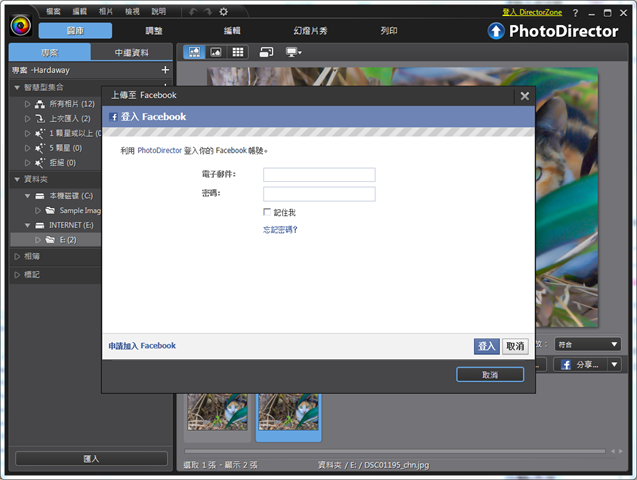
Task: Collapse the 資料夾 section
Action: point(17,179)
